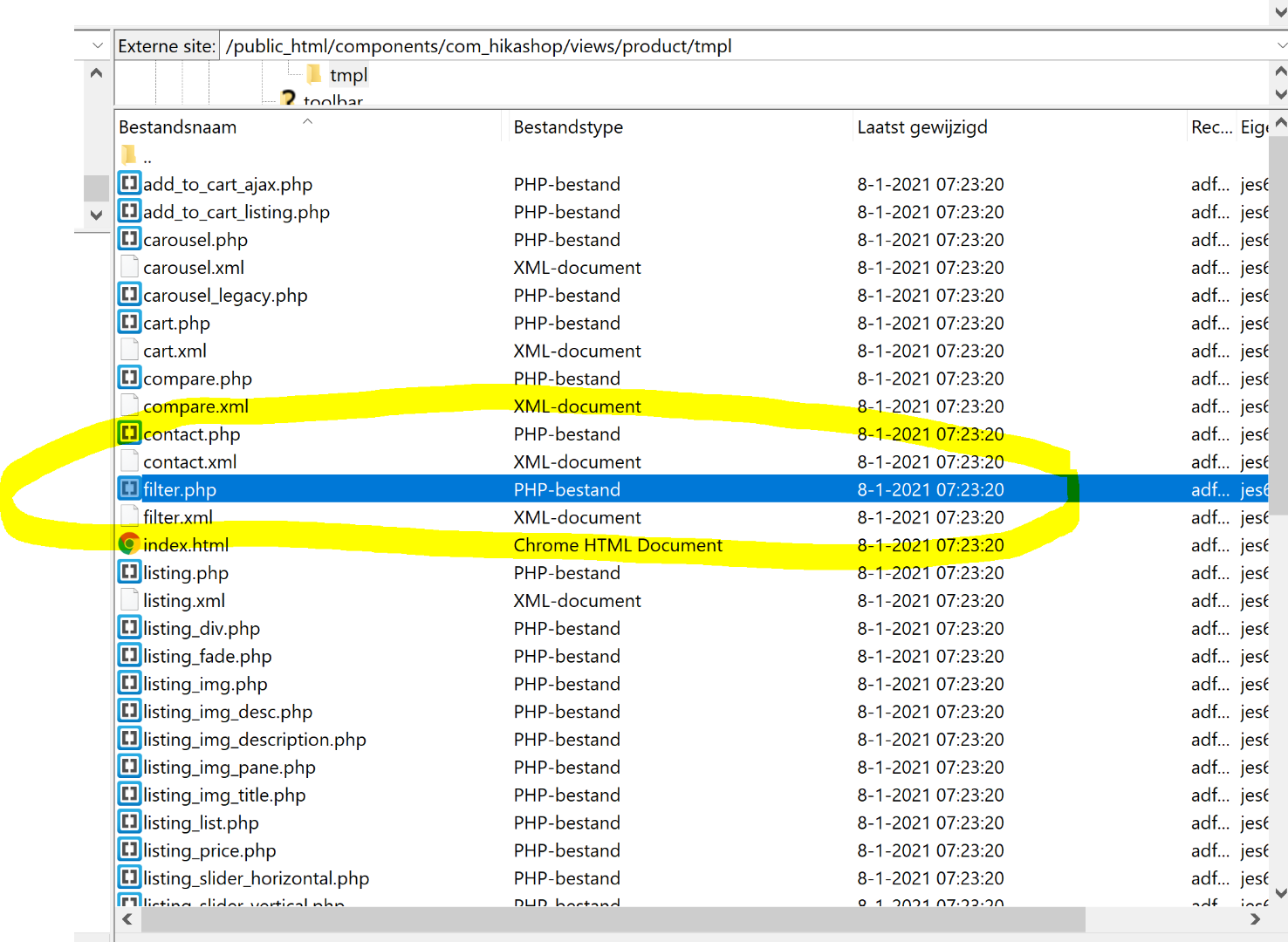Select the listing_img.php file icon
Screen dimensions: 1288x942
[x=129, y=684]
